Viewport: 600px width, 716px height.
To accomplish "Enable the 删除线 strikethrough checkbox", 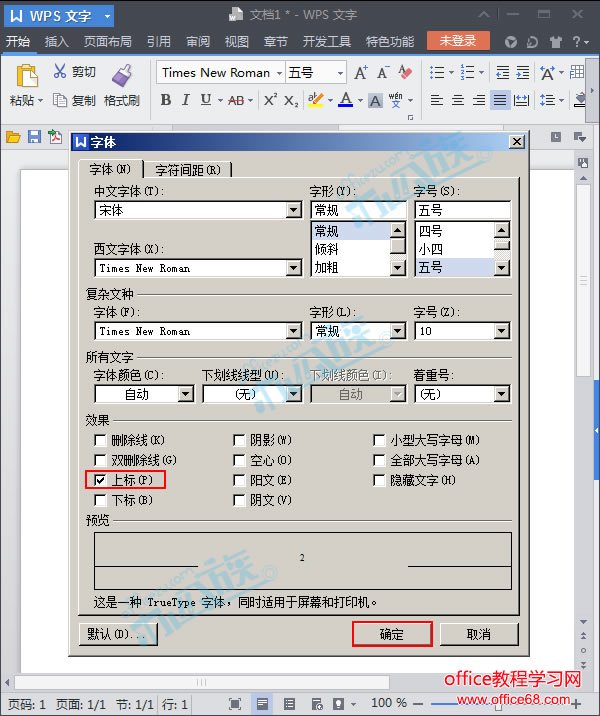I will [100, 440].
